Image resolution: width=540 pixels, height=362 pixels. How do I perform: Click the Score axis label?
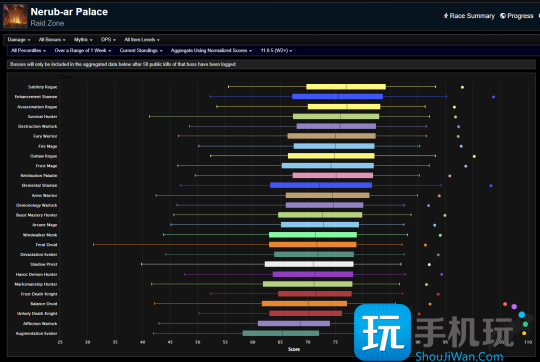click(294, 349)
